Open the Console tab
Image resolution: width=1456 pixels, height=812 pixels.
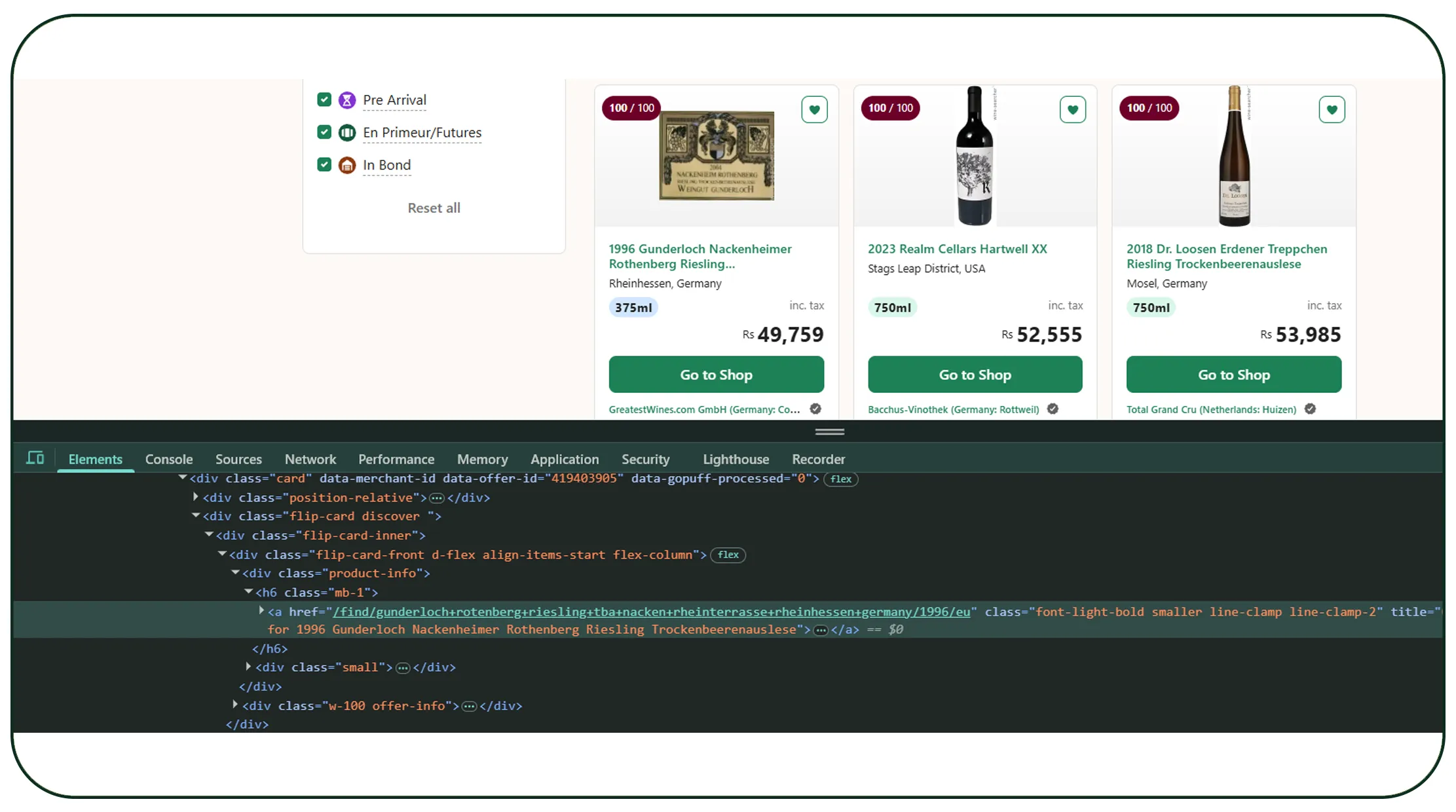click(x=169, y=459)
